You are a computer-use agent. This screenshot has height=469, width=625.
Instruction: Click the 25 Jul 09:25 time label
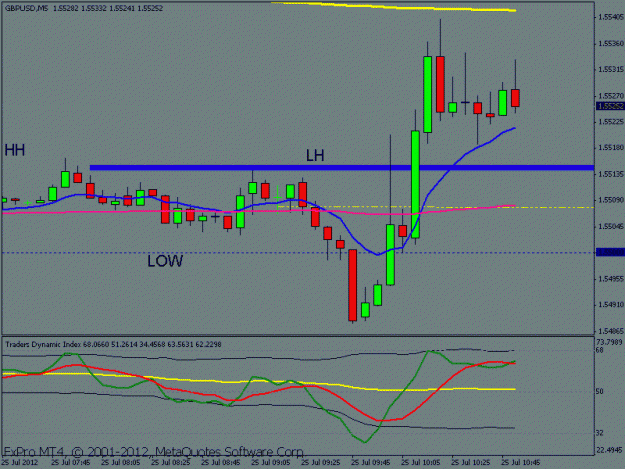tap(321, 463)
